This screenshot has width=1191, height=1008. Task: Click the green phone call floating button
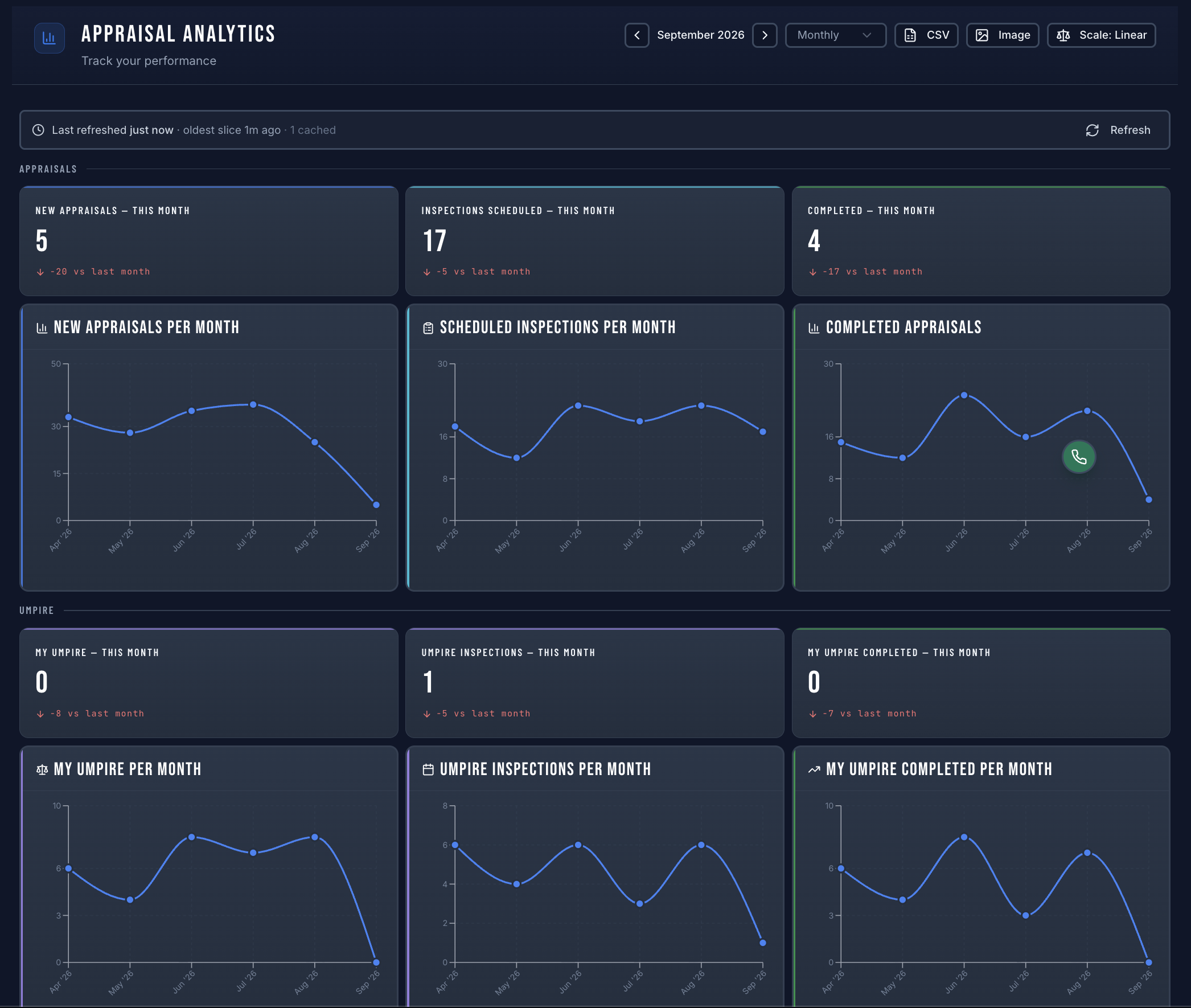click(x=1078, y=457)
